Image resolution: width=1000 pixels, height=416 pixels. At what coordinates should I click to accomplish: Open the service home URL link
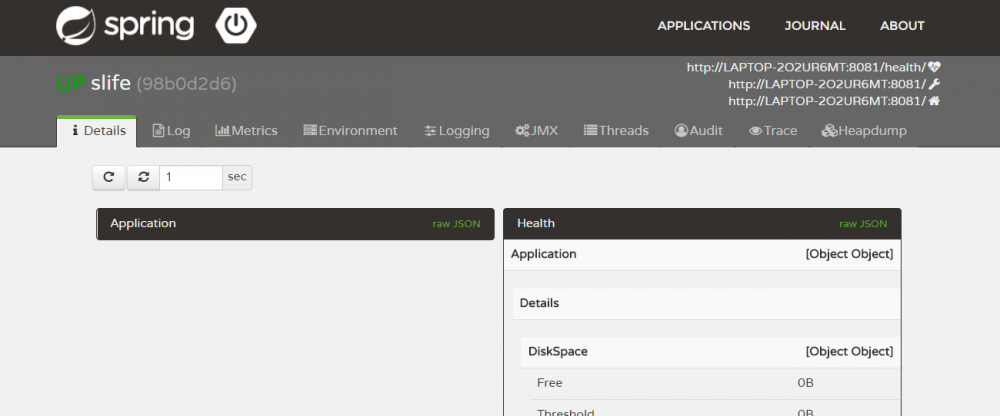tap(827, 101)
